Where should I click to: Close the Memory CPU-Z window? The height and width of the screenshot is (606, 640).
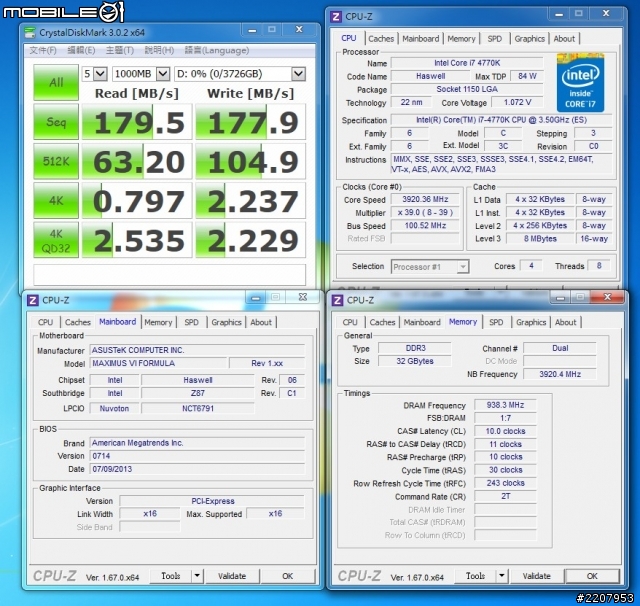coord(607,297)
